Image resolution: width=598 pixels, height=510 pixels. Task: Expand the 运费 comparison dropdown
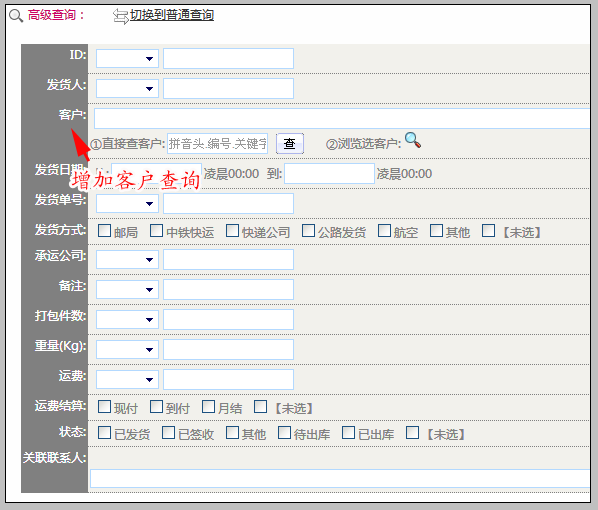click(127, 379)
